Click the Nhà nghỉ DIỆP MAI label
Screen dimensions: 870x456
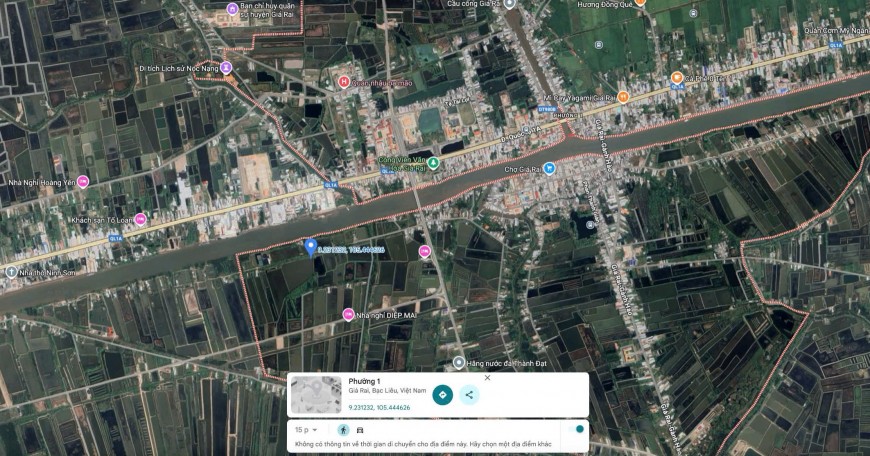pos(386,315)
